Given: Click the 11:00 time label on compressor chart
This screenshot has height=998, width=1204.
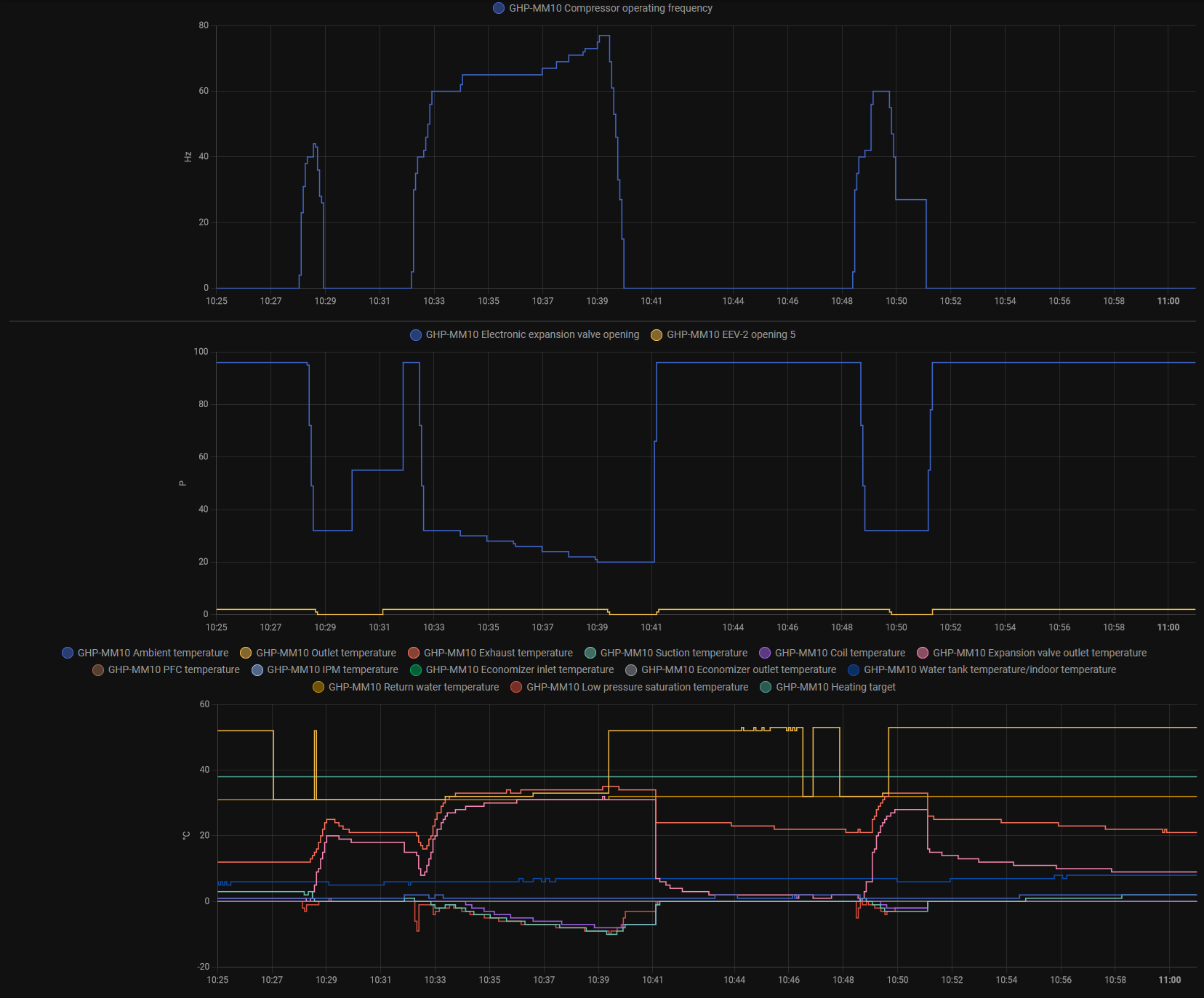Looking at the screenshot, I should click(x=1168, y=302).
